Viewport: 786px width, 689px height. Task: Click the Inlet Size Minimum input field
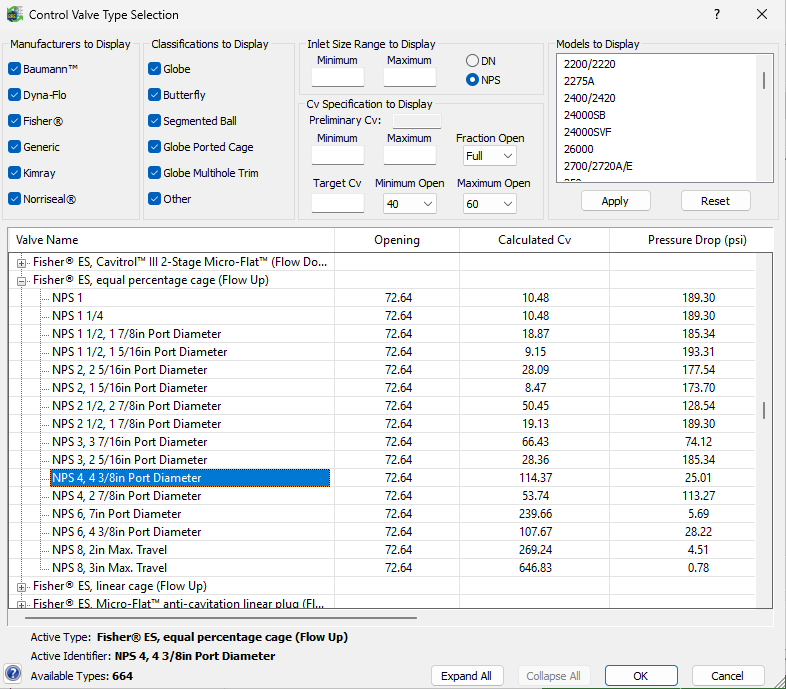click(338, 77)
